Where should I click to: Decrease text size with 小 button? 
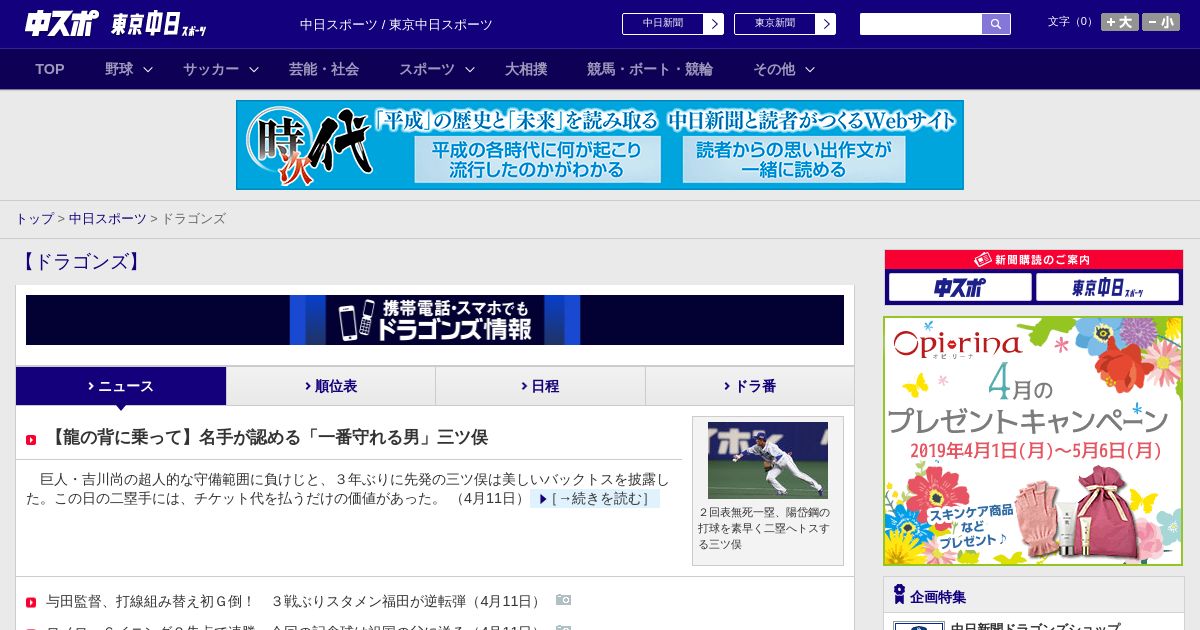[1161, 22]
